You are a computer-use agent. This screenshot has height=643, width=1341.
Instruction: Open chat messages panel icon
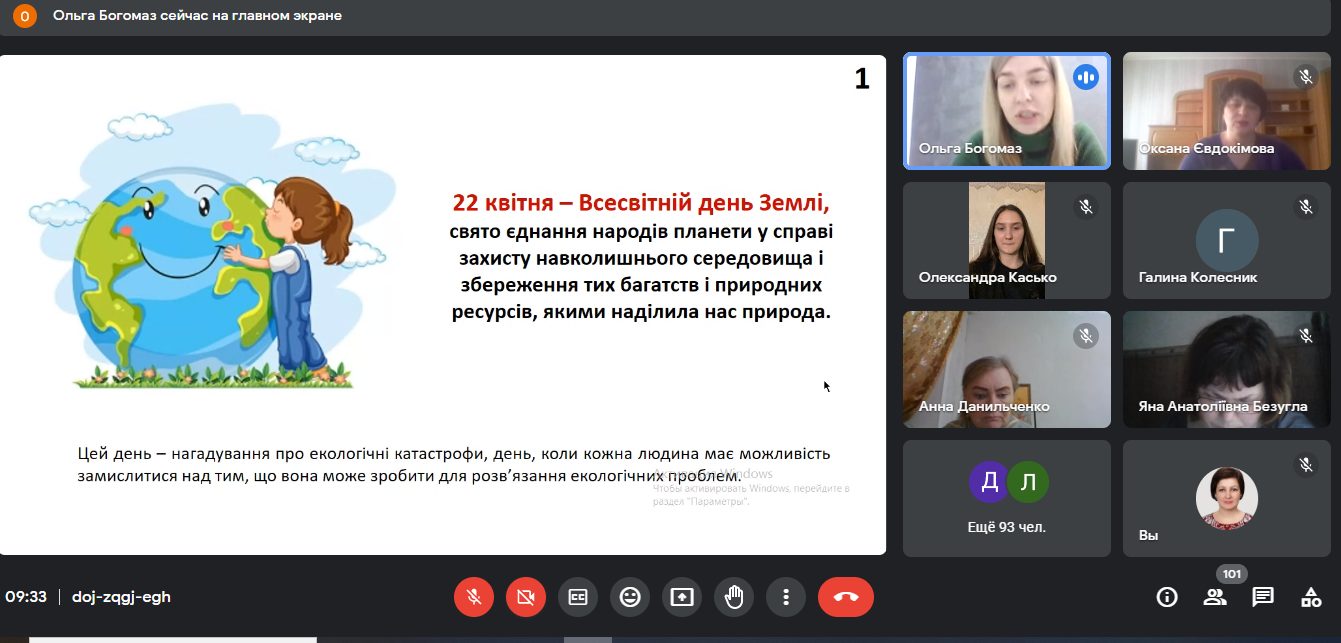tap(1263, 597)
